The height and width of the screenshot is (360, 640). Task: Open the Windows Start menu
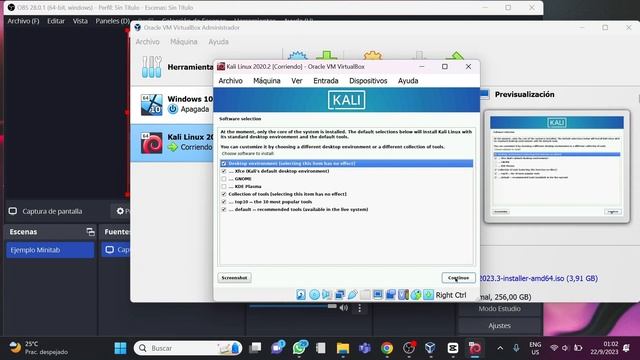coord(120,348)
